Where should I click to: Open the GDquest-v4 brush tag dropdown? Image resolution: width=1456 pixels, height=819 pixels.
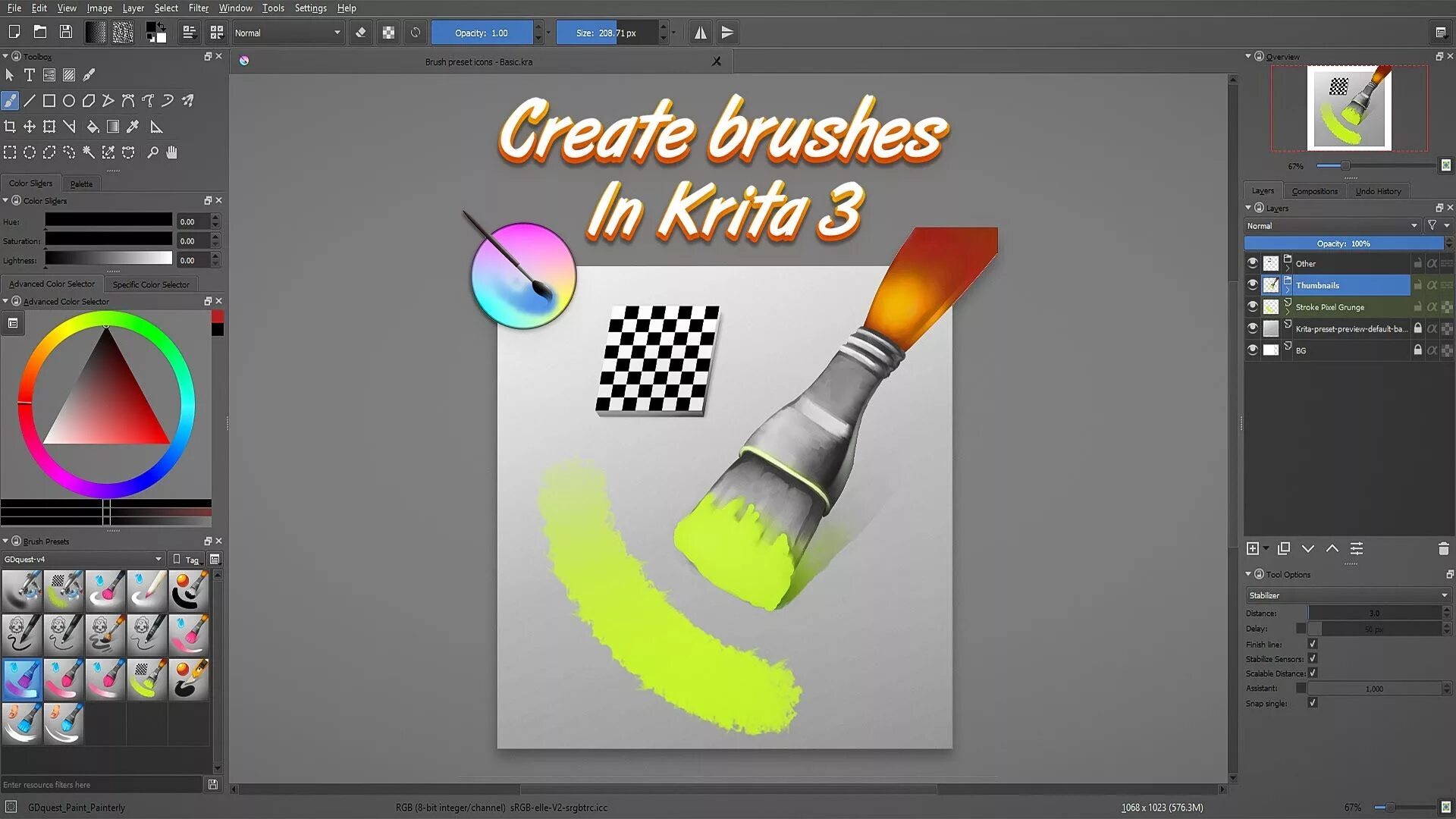click(x=82, y=559)
